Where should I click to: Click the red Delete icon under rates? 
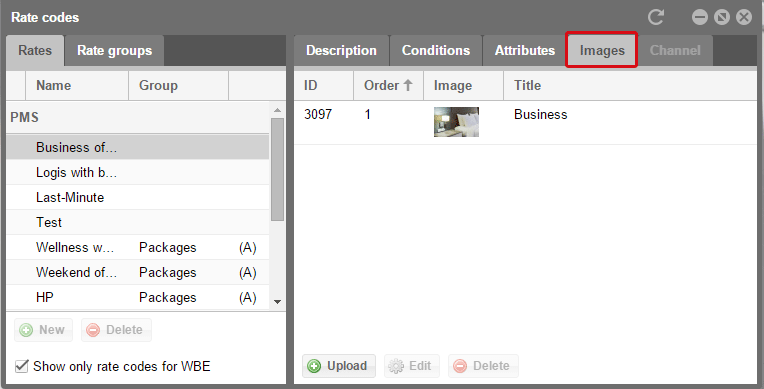[x=93, y=330]
